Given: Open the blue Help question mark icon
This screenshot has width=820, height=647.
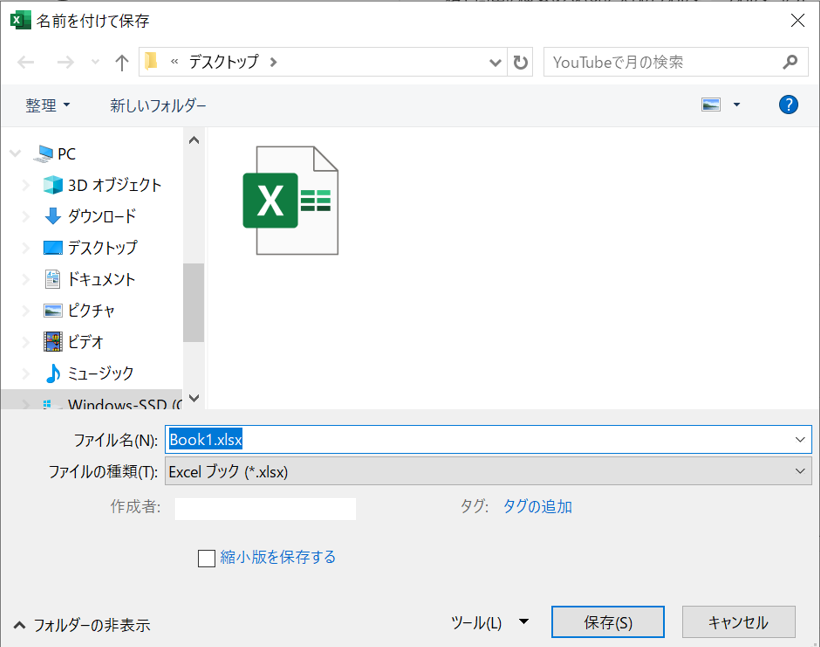Looking at the screenshot, I should [788, 105].
